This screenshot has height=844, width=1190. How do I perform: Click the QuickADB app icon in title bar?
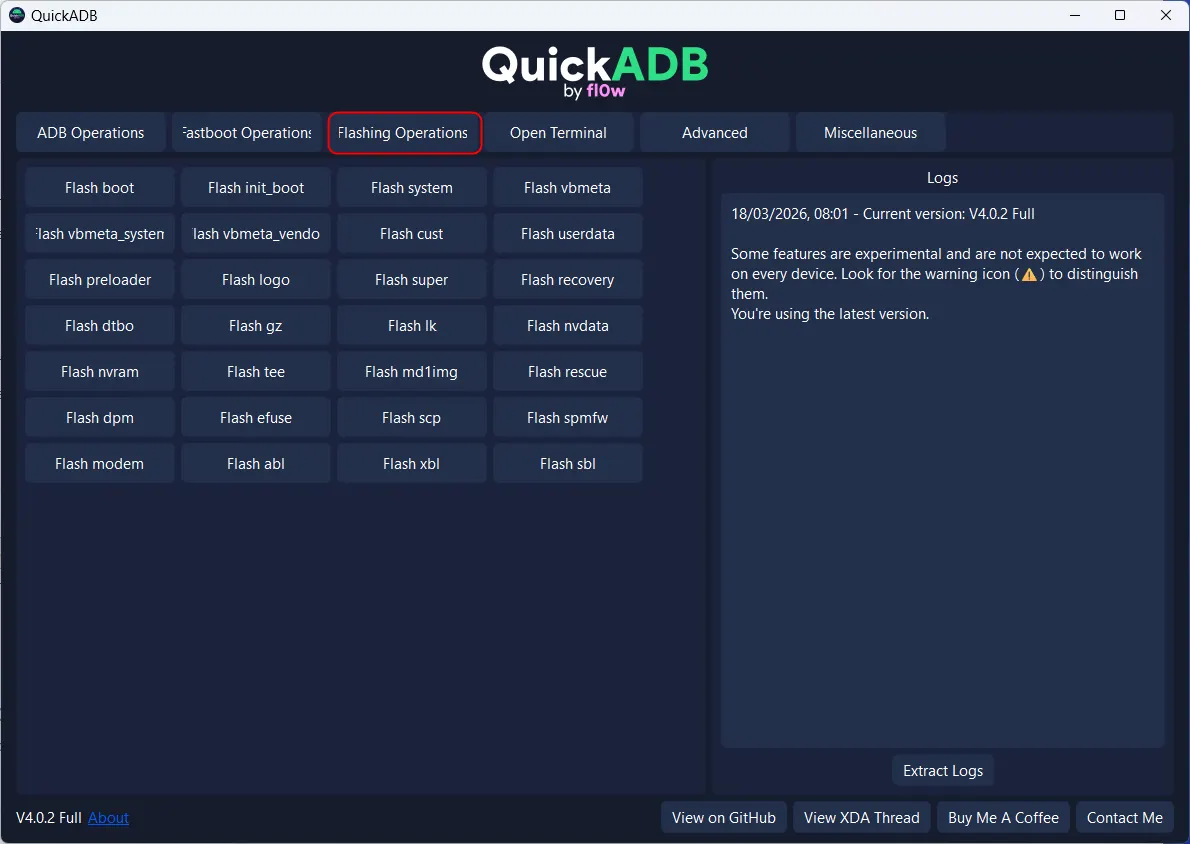coord(16,15)
